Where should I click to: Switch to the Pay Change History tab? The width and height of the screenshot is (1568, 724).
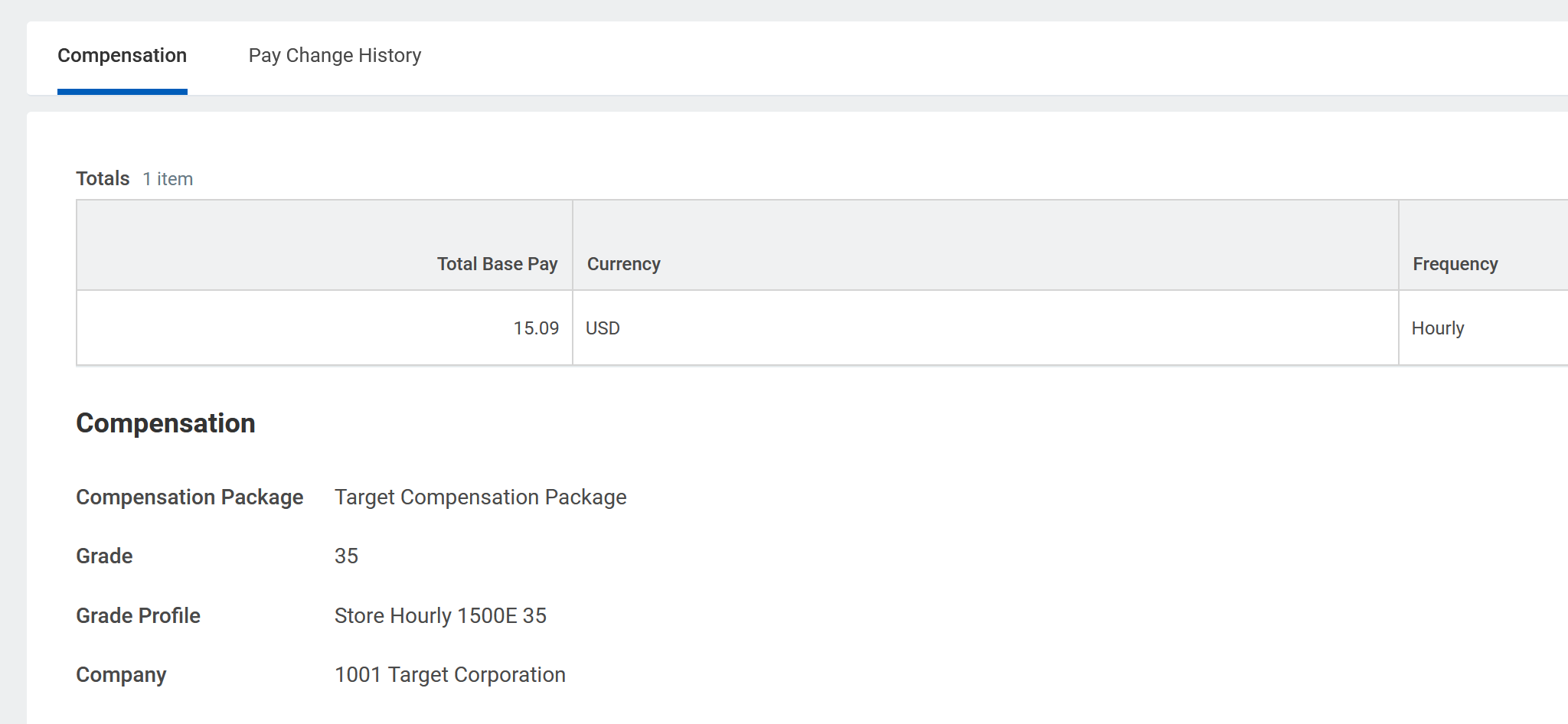click(335, 56)
